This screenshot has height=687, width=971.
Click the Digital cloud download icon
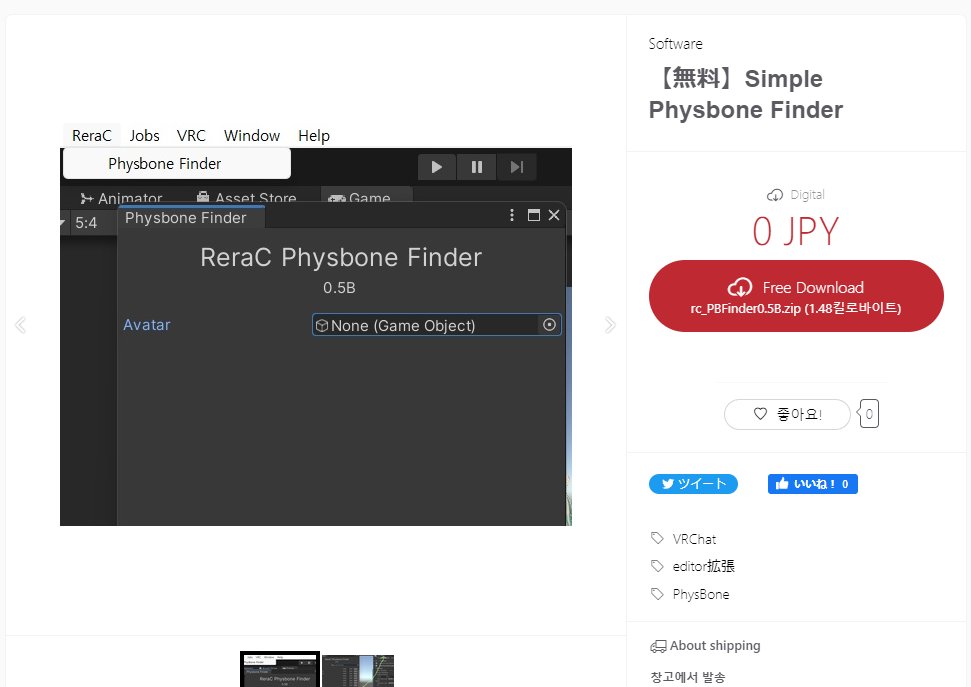[775, 195]
